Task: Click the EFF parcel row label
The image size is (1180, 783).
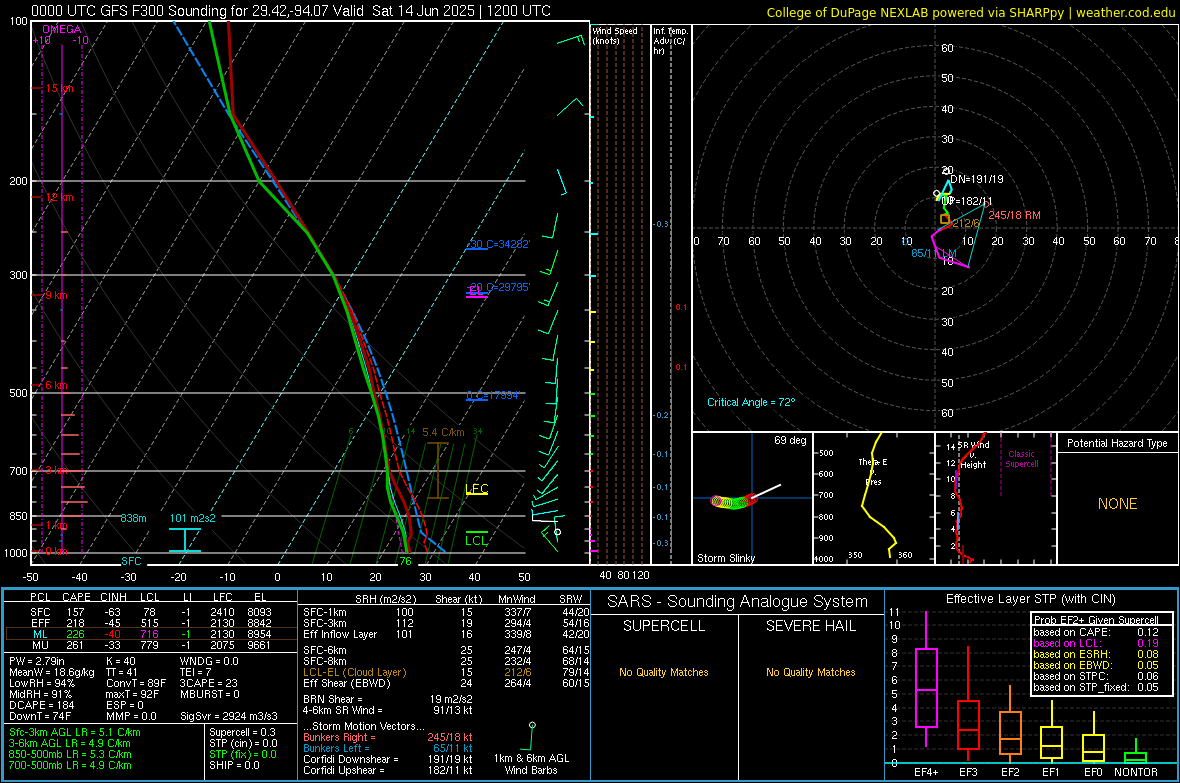Action: (40, 623)
